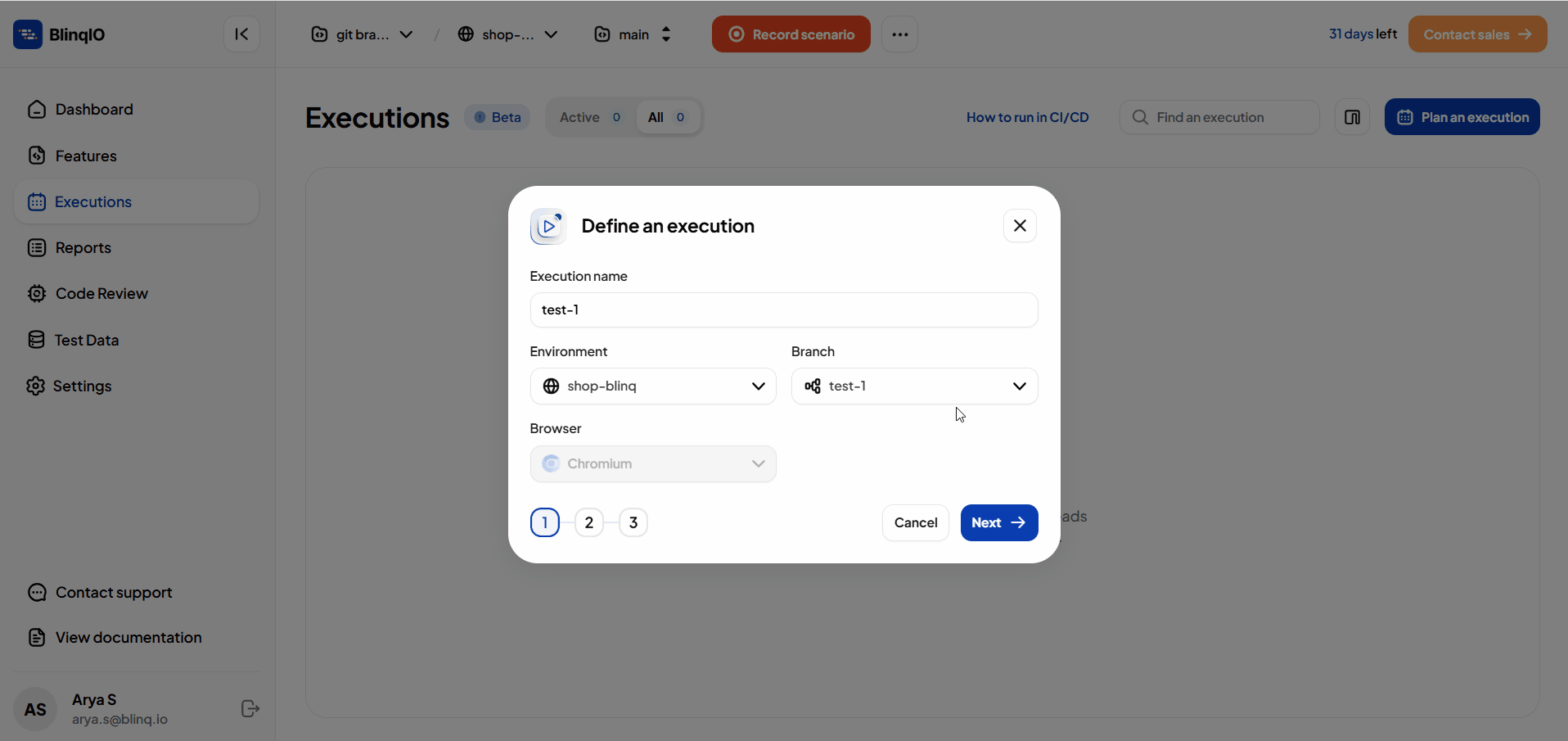1568x741 pixels.
Task: Click the AS user avatar
Action: pos(35,709)
